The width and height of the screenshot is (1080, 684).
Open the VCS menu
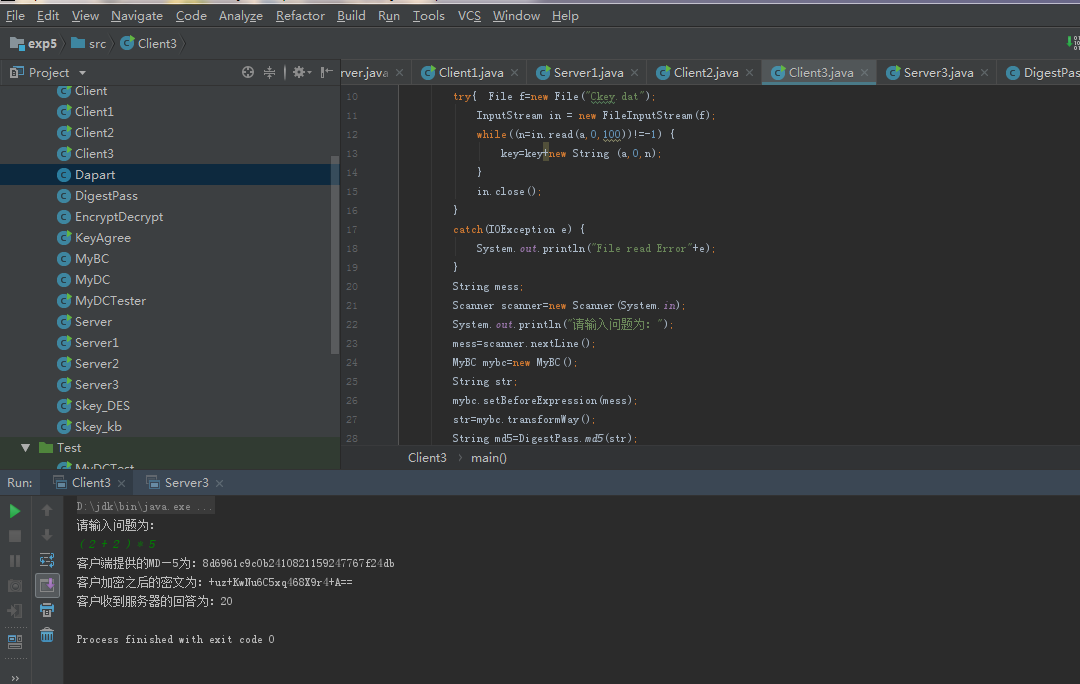(469, 15)
